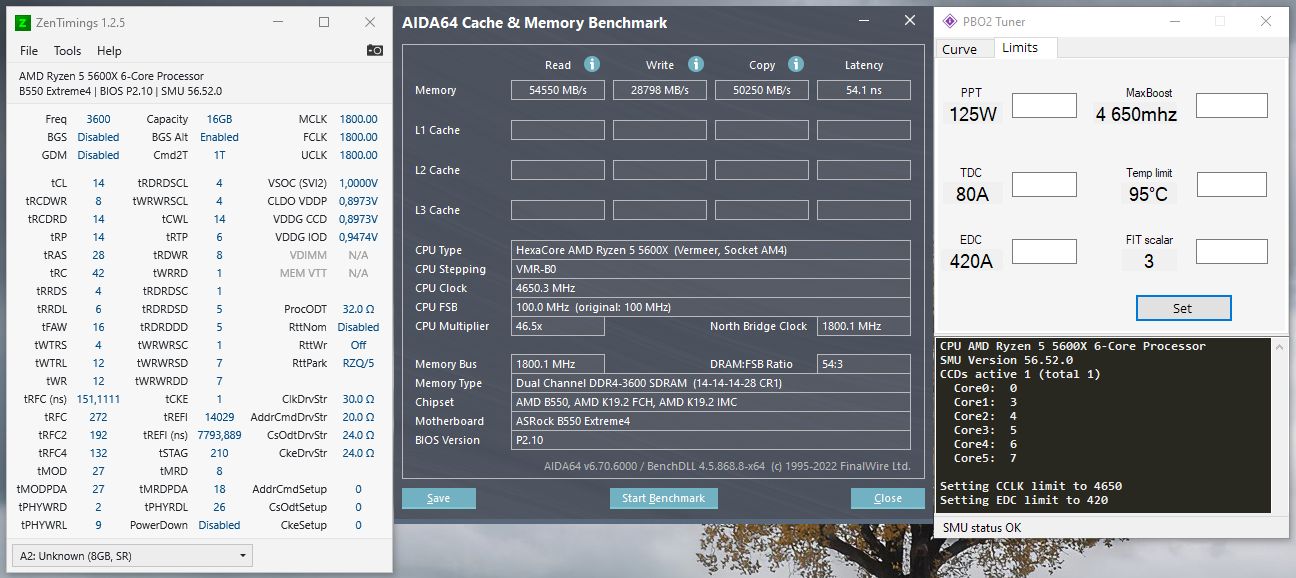The height and width of the screenshot is (578, 1296).
Task: Click the FIT scalar input field
Action: tap(1232, 251)
